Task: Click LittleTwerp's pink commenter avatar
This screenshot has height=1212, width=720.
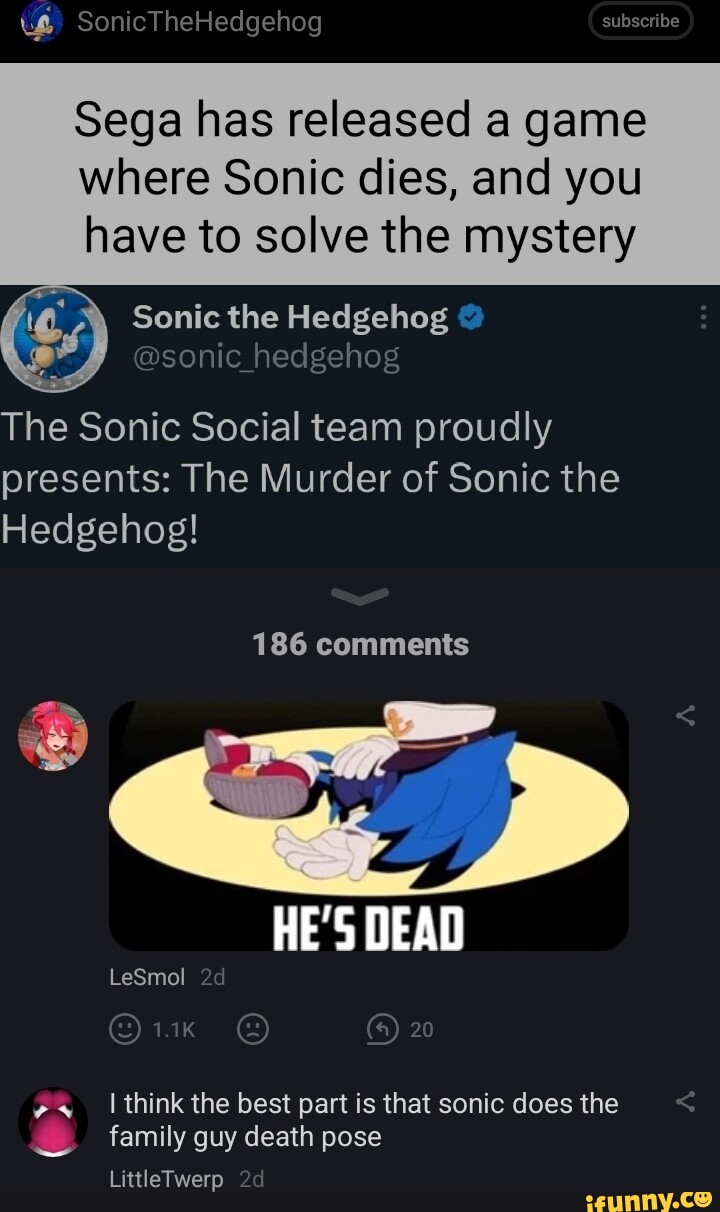Action: click(x=54, y=1121)
